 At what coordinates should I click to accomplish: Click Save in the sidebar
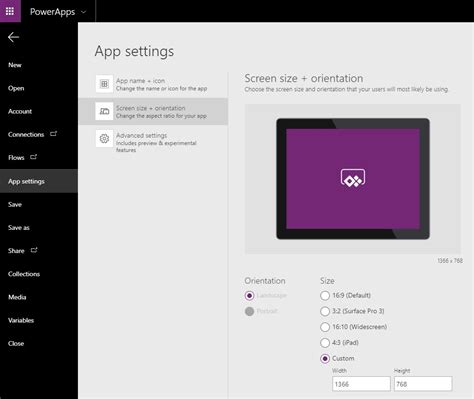point(15,204)
